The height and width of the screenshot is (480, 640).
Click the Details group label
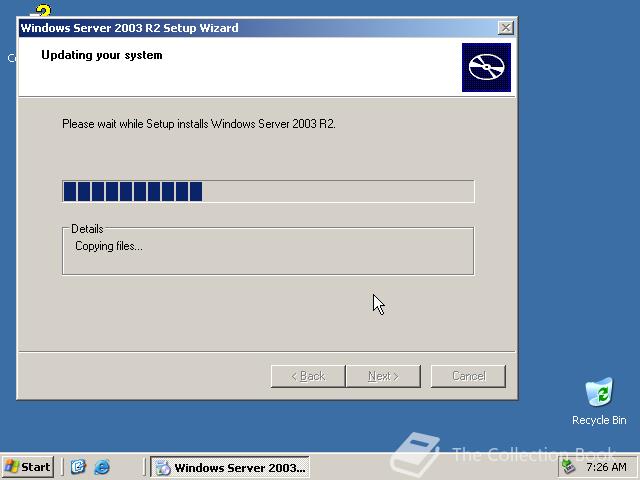(87, 229)
